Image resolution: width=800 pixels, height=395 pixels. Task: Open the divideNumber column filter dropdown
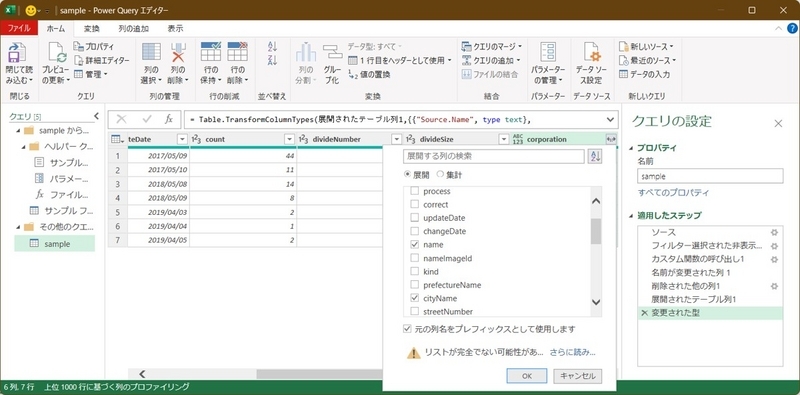(x=397, y=139)
